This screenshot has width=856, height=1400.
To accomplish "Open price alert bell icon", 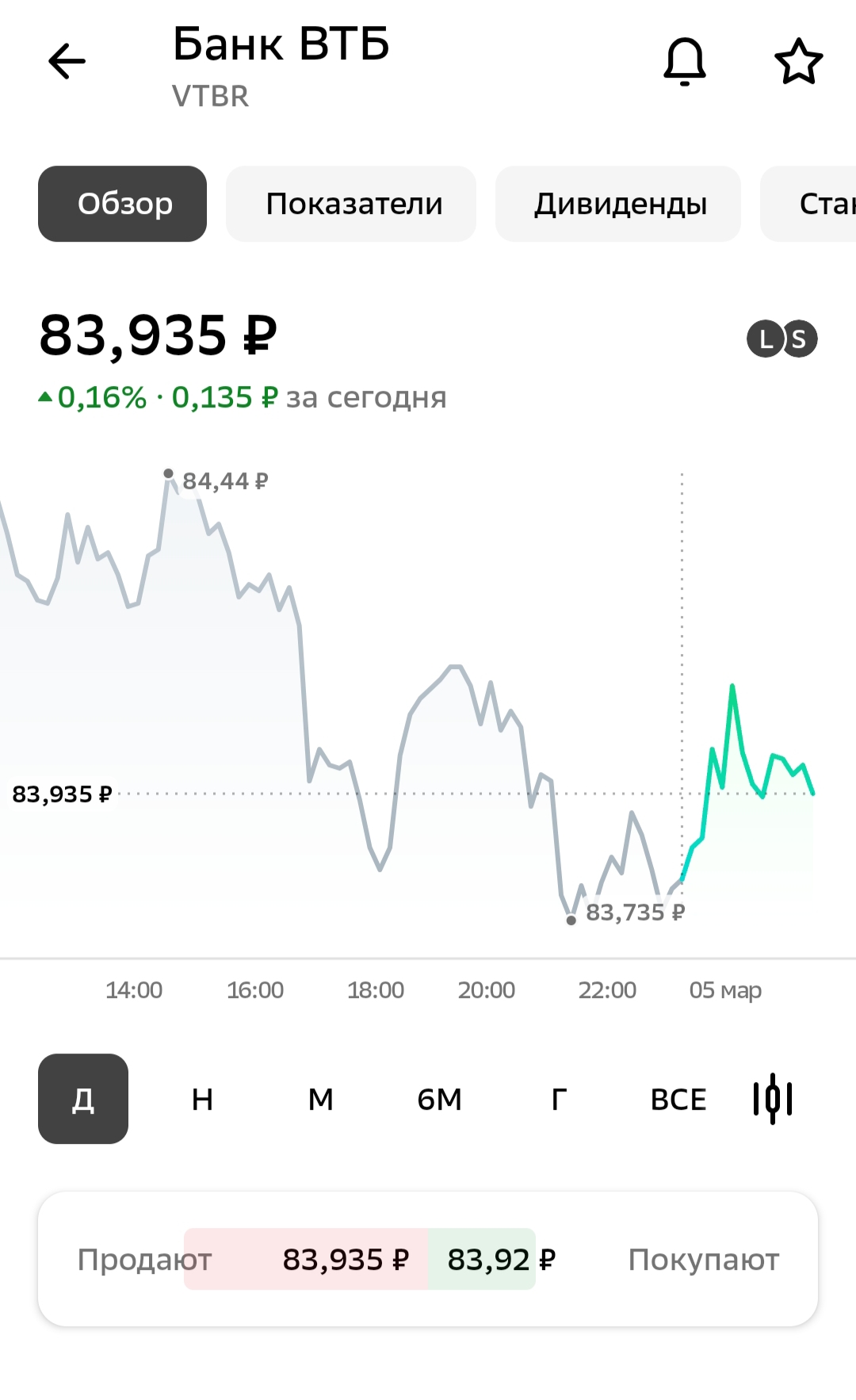I will click(x=684, y=62).
